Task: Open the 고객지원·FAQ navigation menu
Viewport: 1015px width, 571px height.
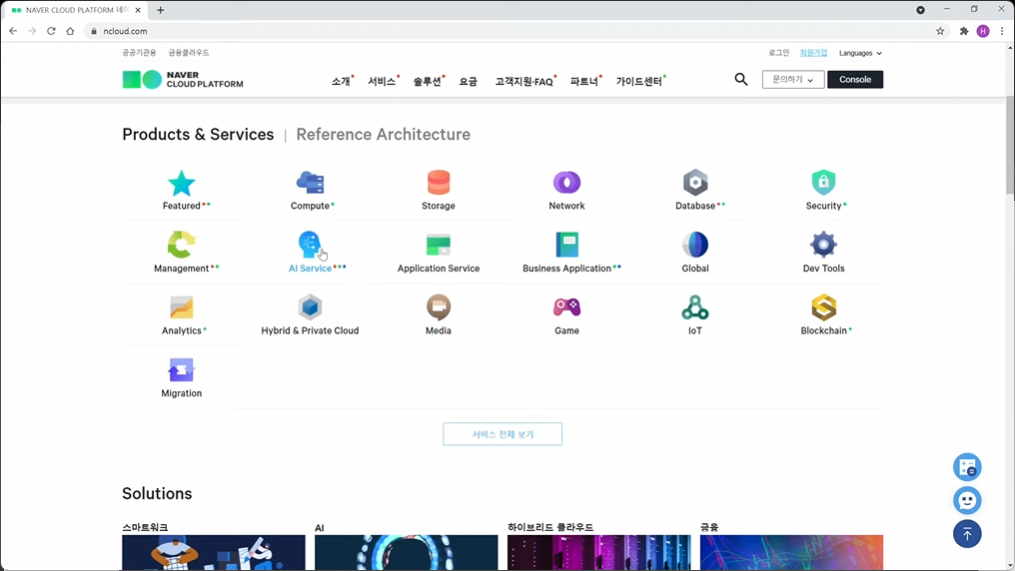Action: (525, 82)
